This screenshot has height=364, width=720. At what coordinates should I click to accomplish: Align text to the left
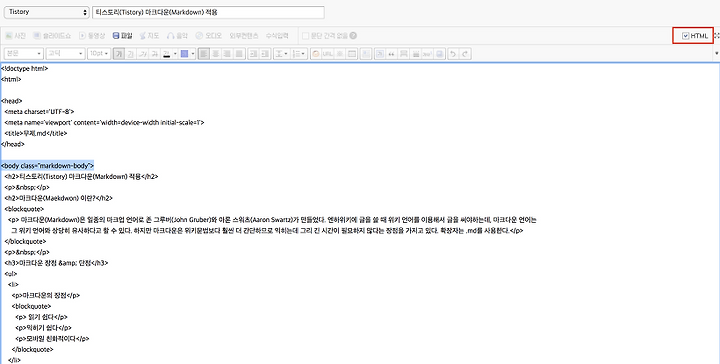(203, 54)
